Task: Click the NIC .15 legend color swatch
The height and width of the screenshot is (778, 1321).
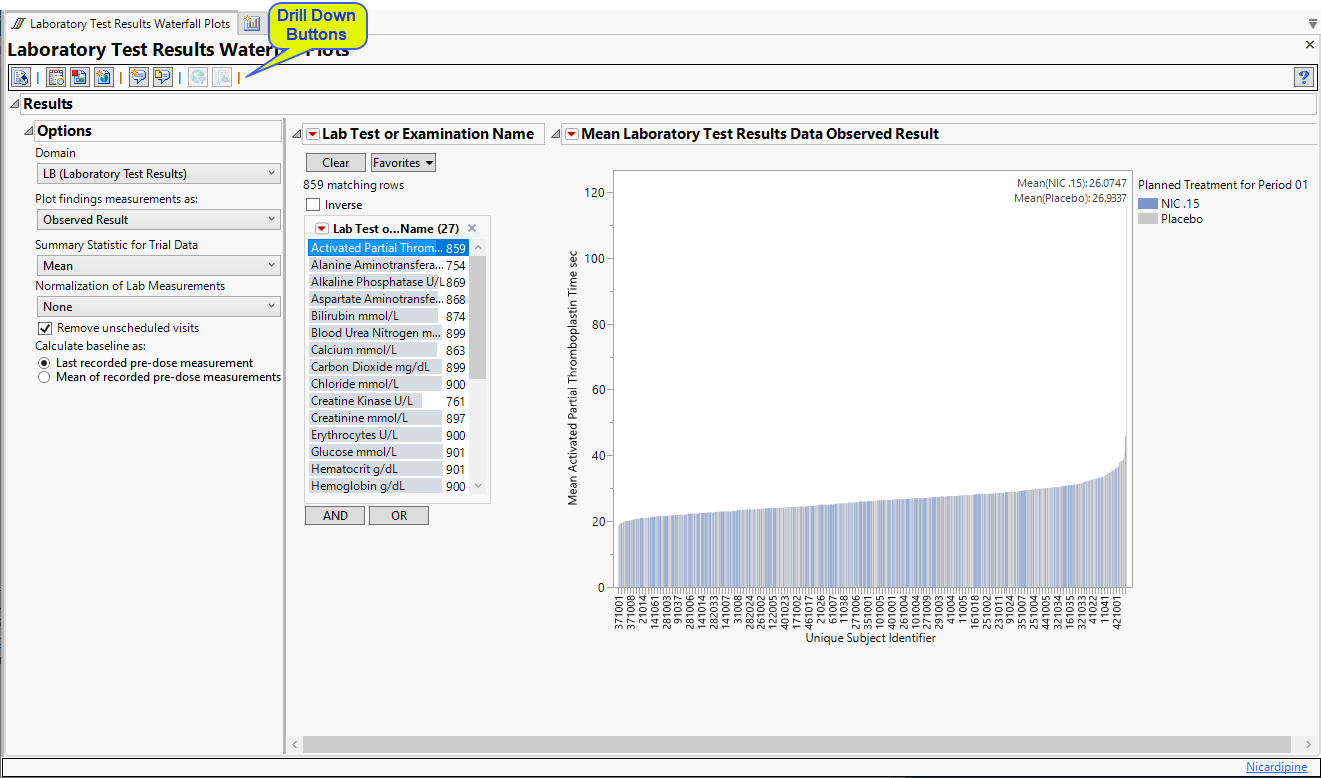Action: point(1147,204)
